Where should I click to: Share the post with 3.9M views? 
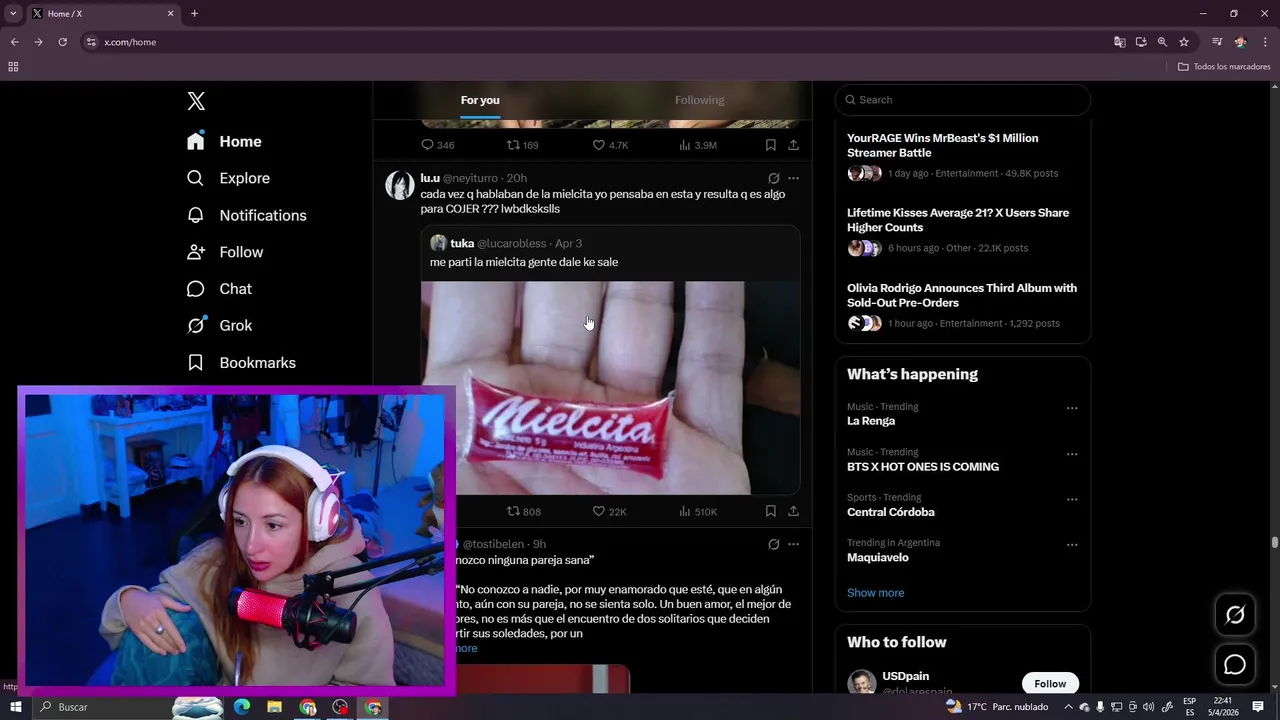point(793,145)
